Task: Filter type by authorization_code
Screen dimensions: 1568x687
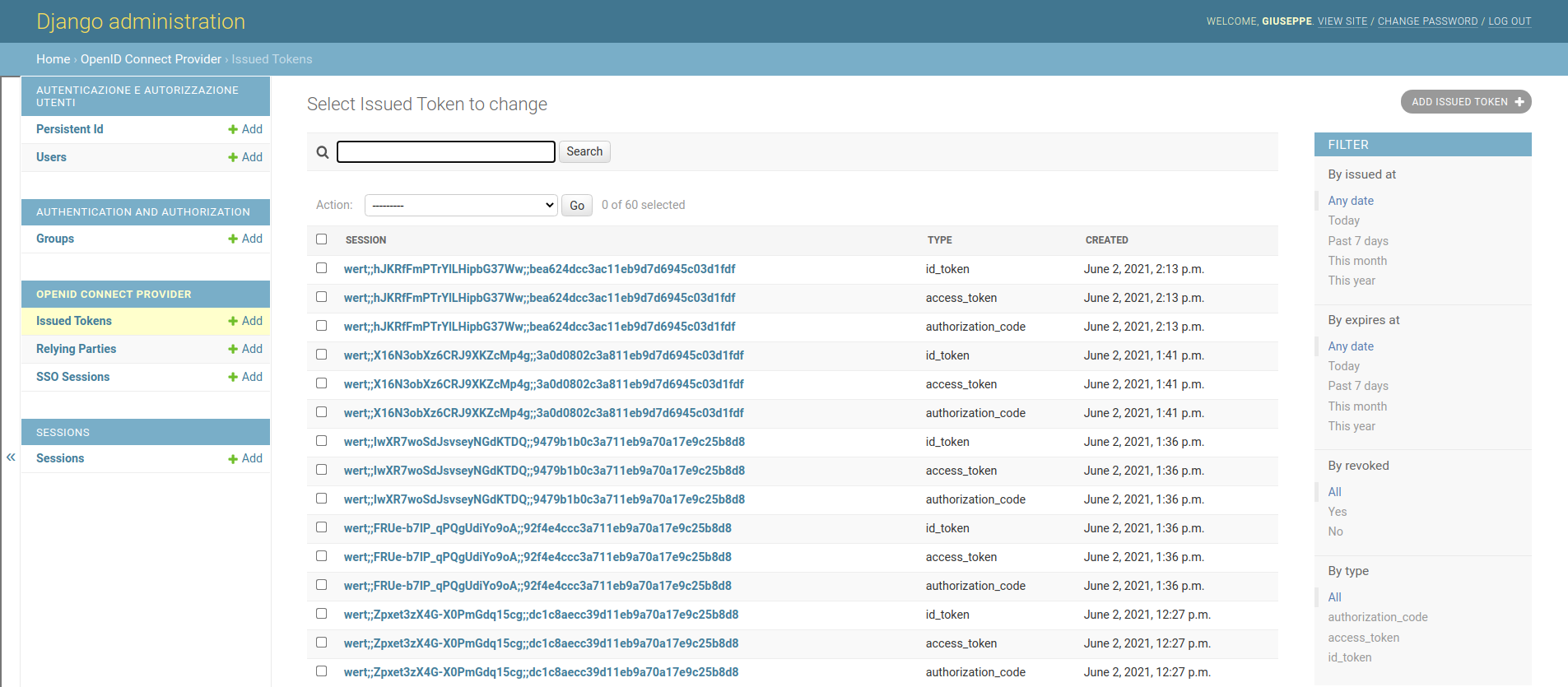Action: (1378, 617)
